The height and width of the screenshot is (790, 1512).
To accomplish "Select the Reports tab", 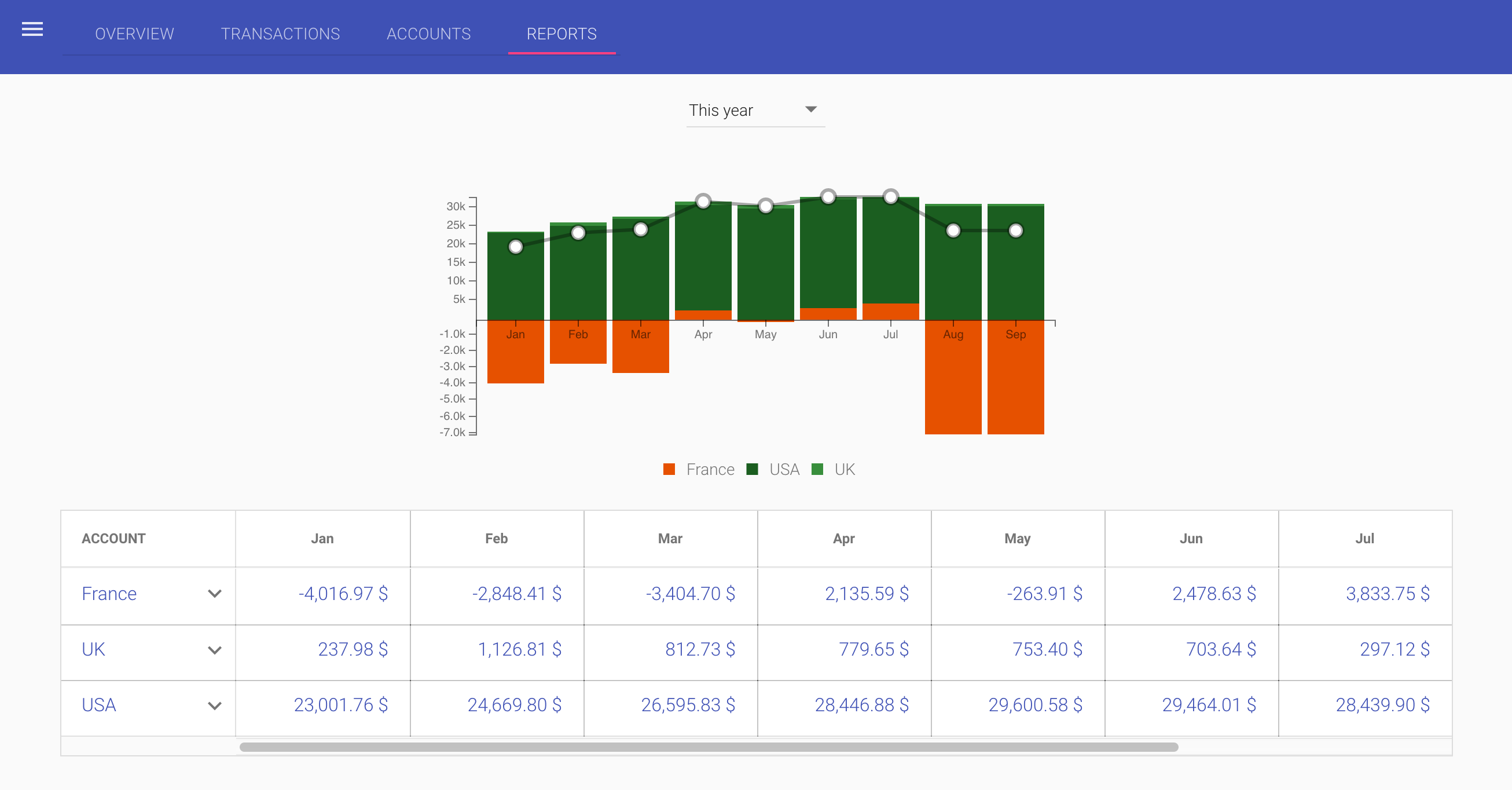I will click(x=561, y=34).
